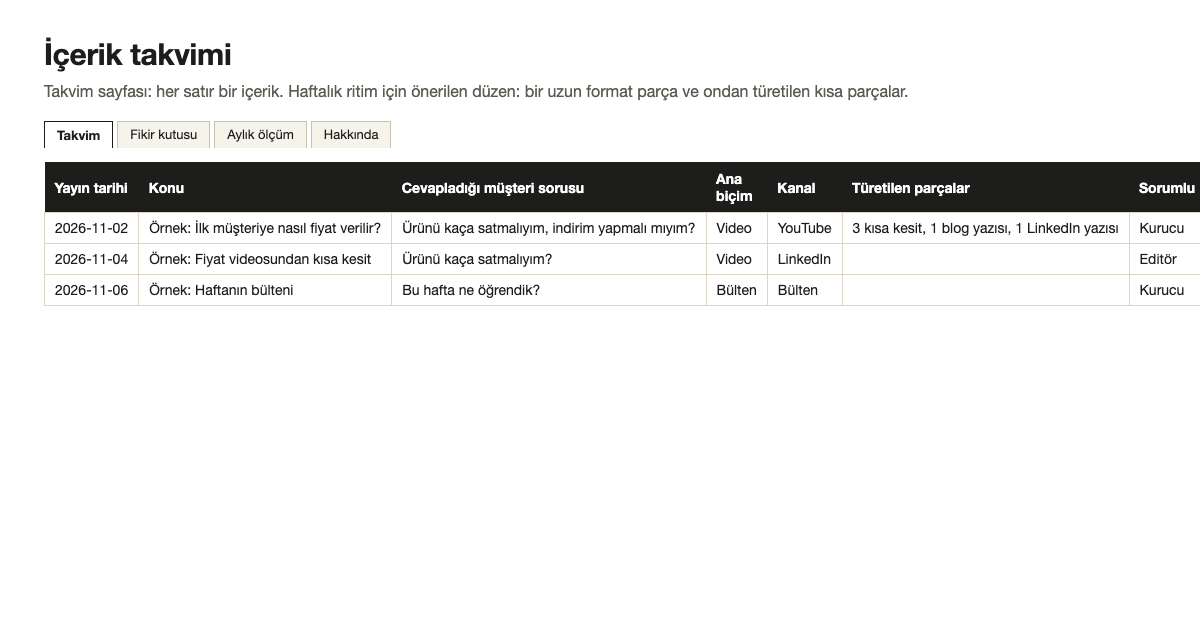Viewport: 1200px width, 630px height.
Task: Click the Yayın tarihi column header
Action: (91, 187)
